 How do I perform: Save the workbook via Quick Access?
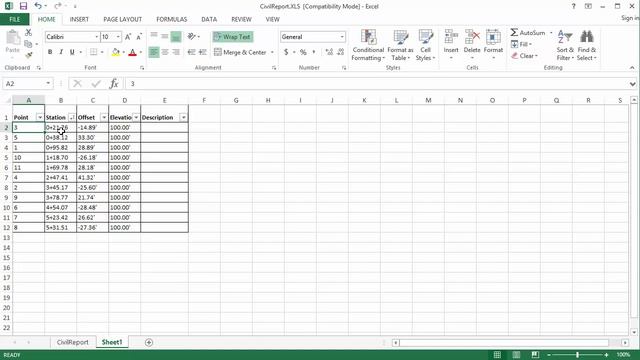tap(23, 6)
